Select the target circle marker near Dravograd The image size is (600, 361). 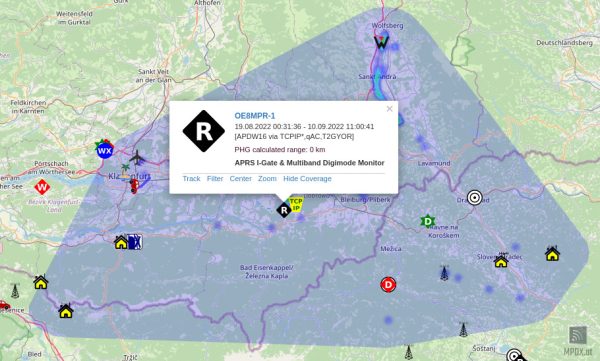click(474, 198)
